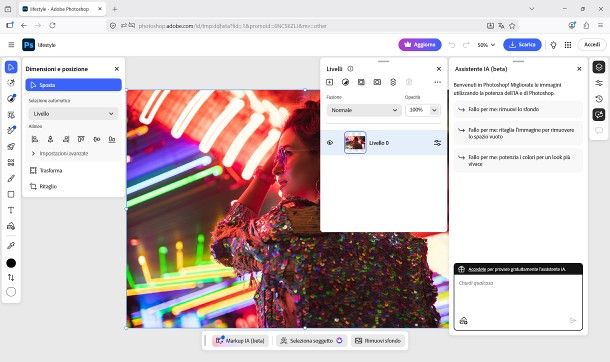This screenshot has height=362, width=610.
Task: Close the Livelli panel
Action: coord(439,69)
